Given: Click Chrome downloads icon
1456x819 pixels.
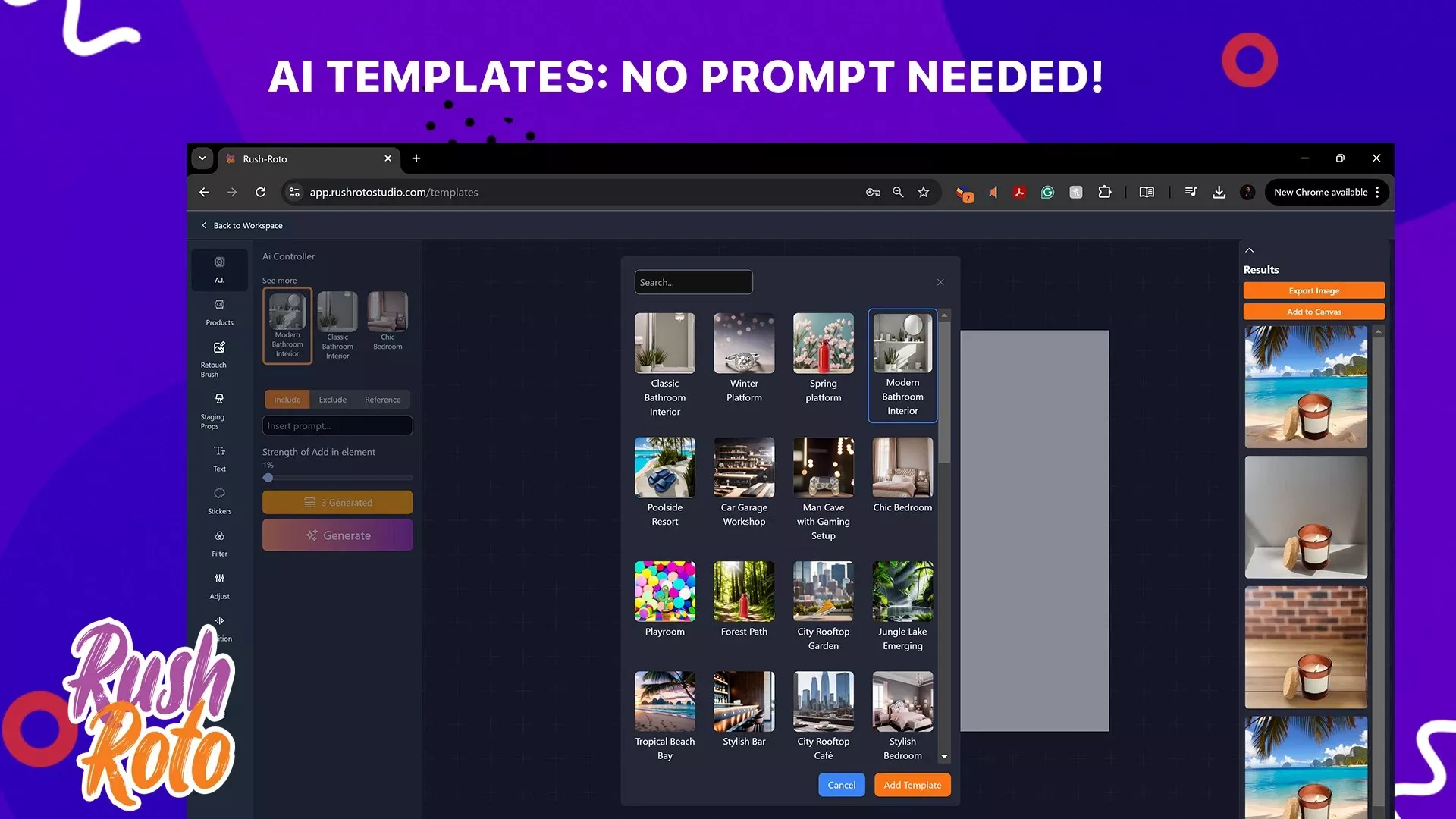Looking at the screenshot, I should click(1219, 193).
